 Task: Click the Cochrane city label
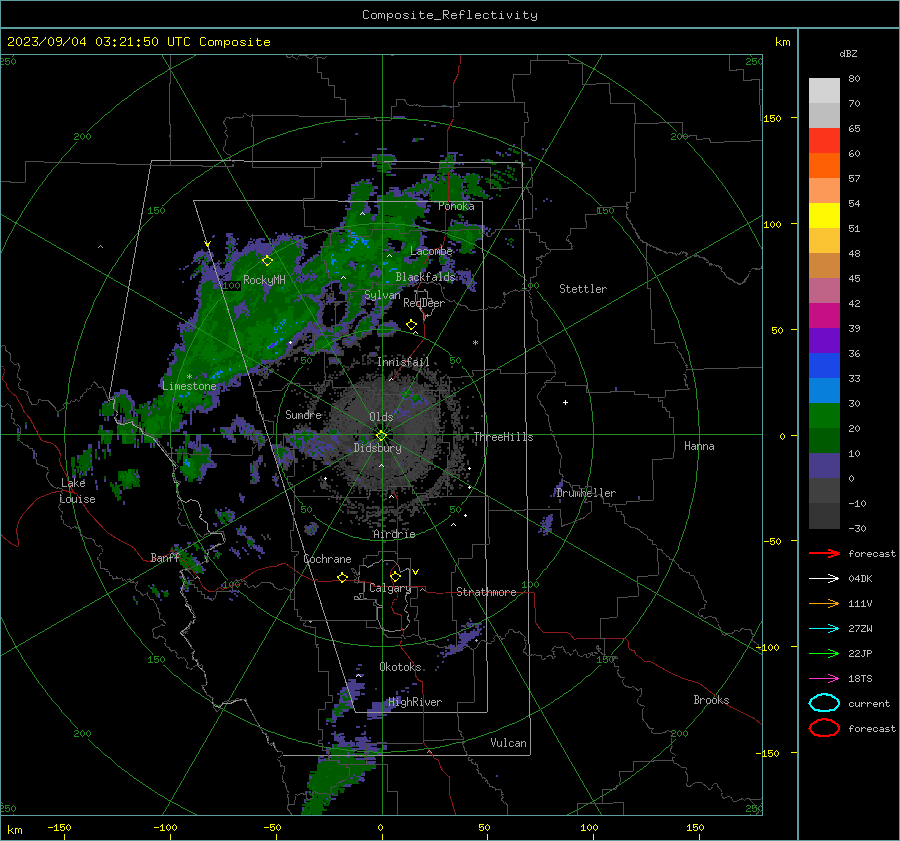[x=327, y=559]
